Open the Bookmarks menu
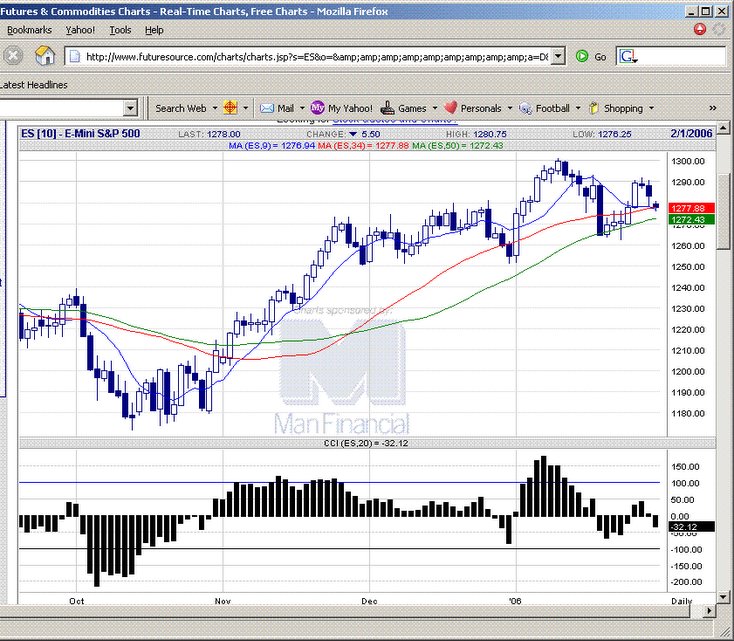Screen dimensions: 734x641 coord(29,30)
